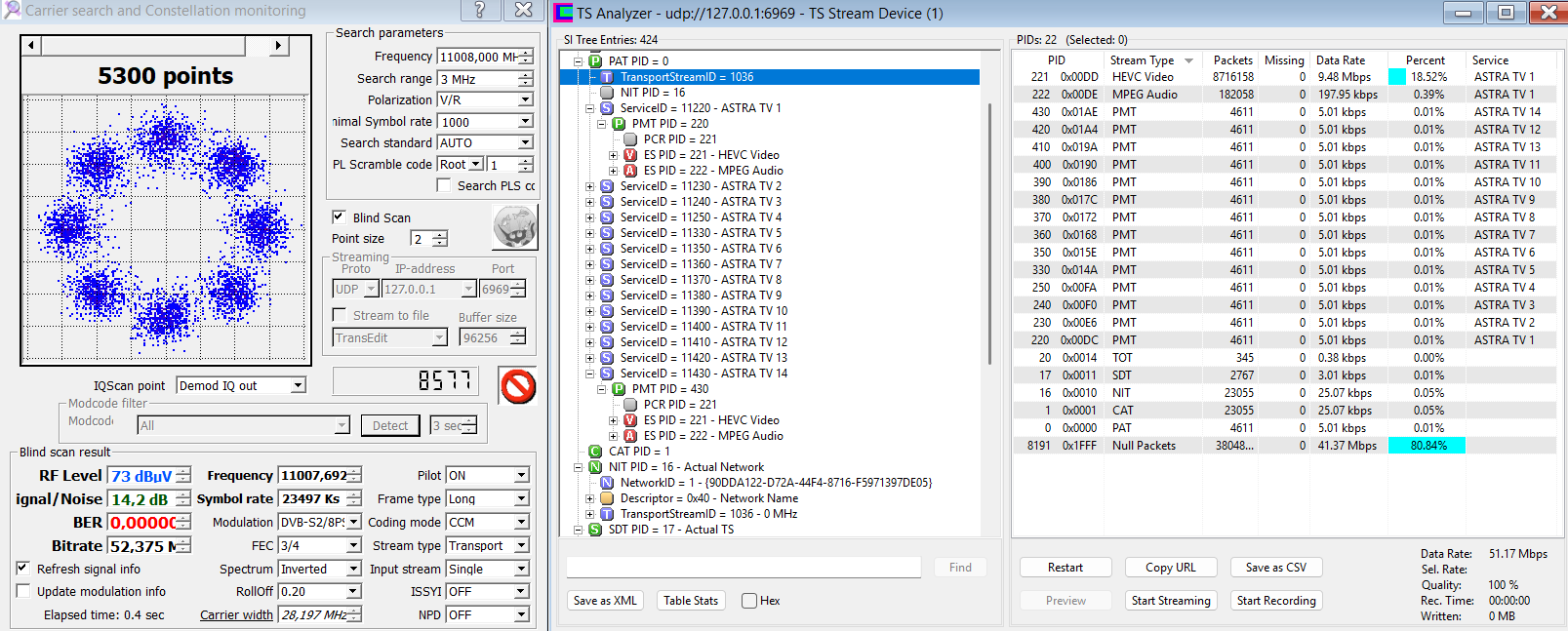Click the PAT PID = 0 icon

595,61
